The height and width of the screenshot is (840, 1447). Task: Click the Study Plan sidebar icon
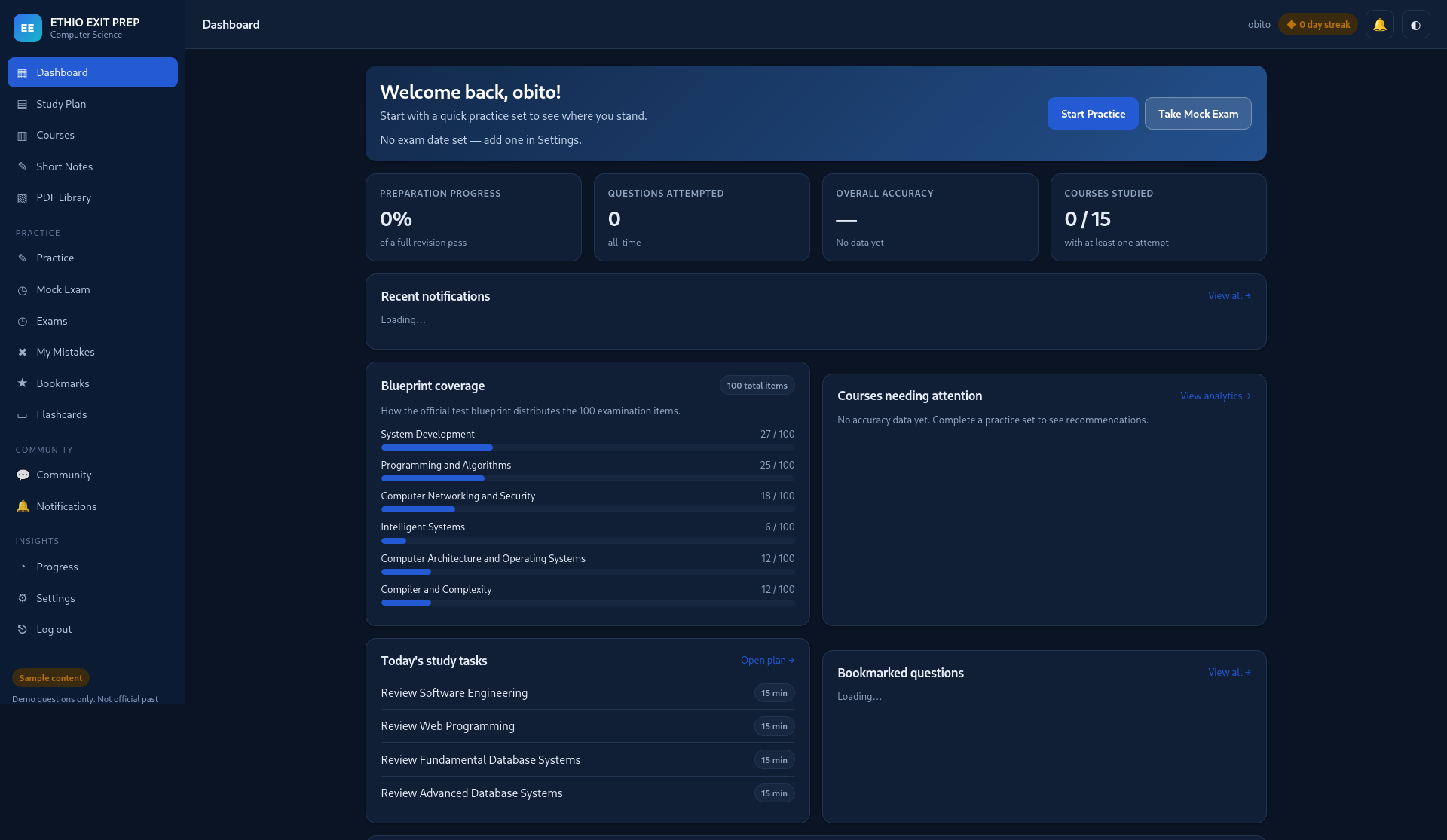click(23, 105)
